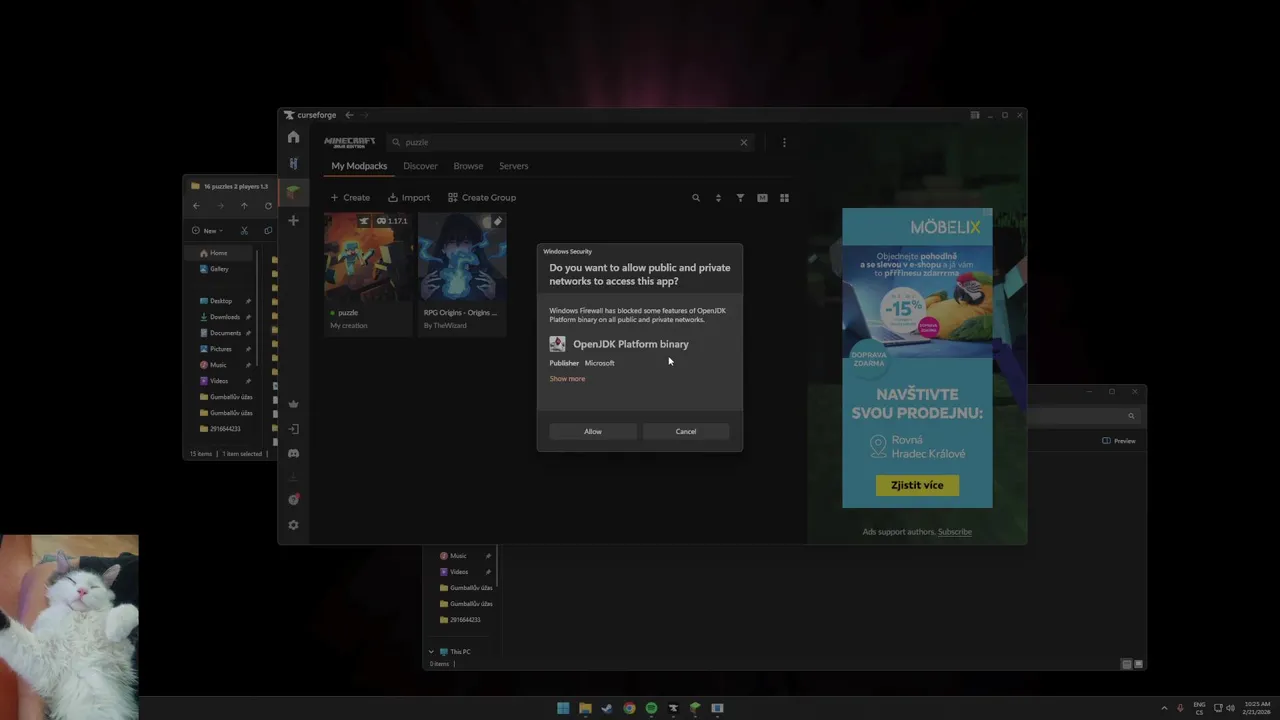Clear the puzzle search with the X icon
This screenshot has height=720, width=1280.
744,142
